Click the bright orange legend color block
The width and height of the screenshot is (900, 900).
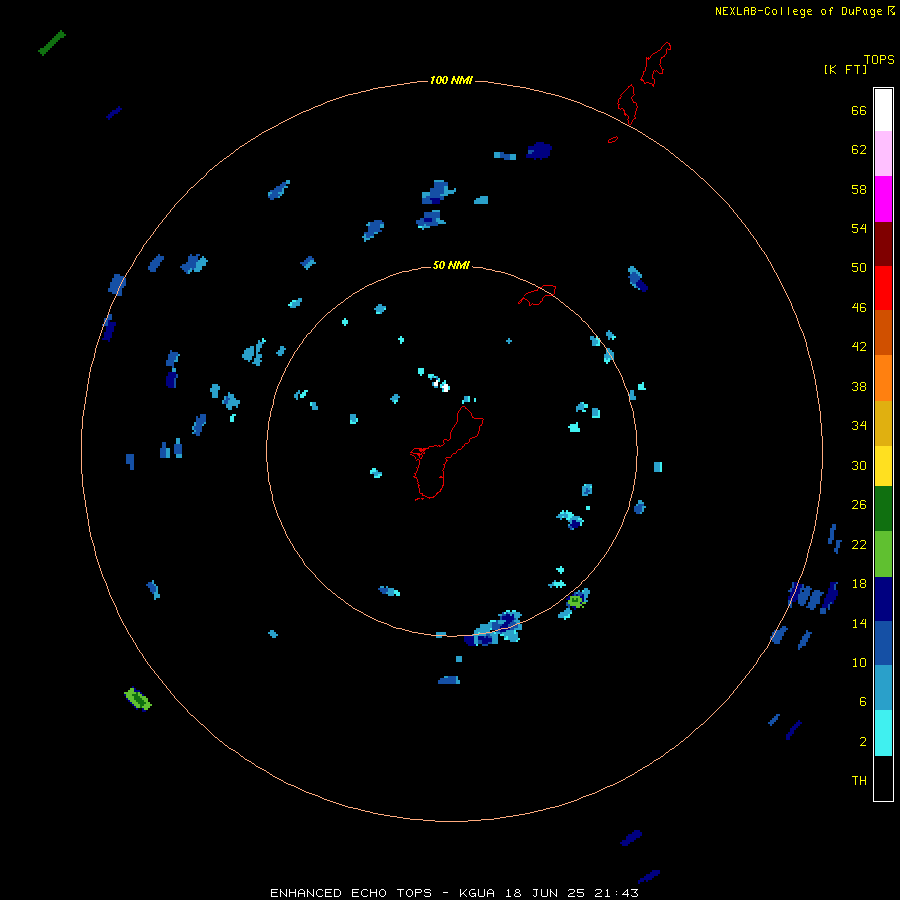click(883, 378)
